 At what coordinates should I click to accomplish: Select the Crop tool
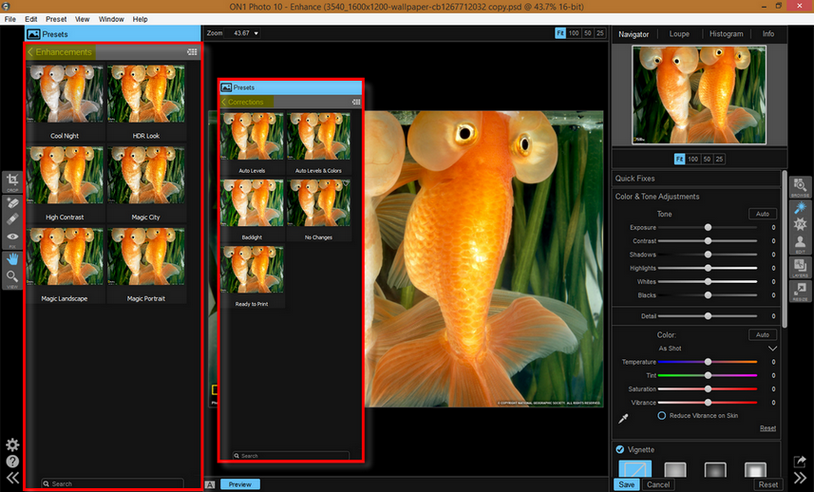(x=12, y=182)
